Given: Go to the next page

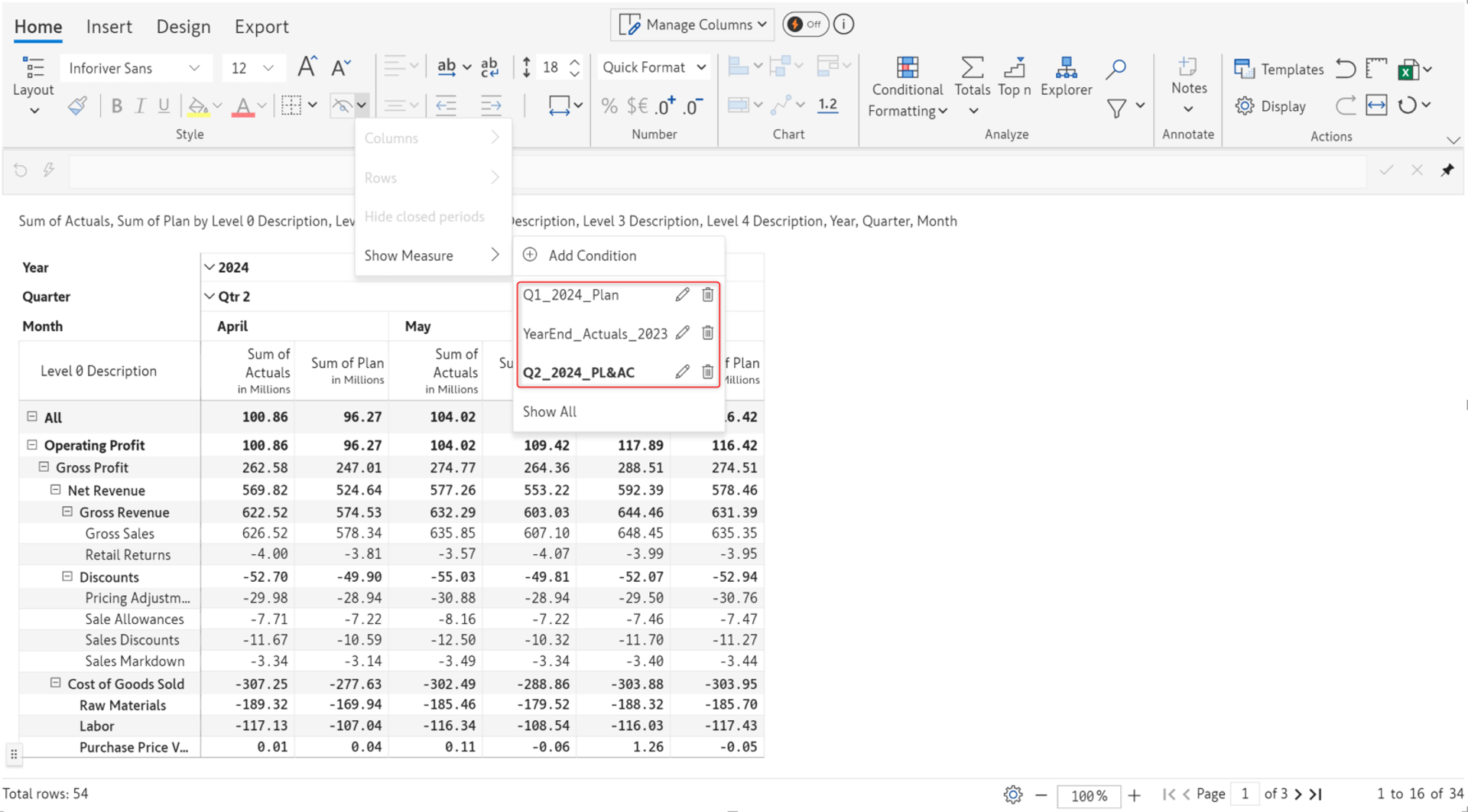Looking at the screenshot, I should 1298,794.
